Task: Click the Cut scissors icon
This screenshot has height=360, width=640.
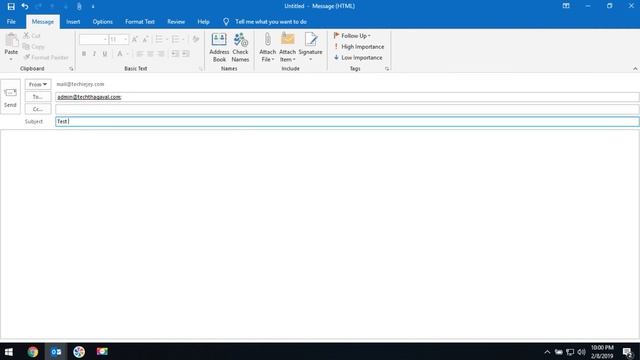Action: [27, 36]
